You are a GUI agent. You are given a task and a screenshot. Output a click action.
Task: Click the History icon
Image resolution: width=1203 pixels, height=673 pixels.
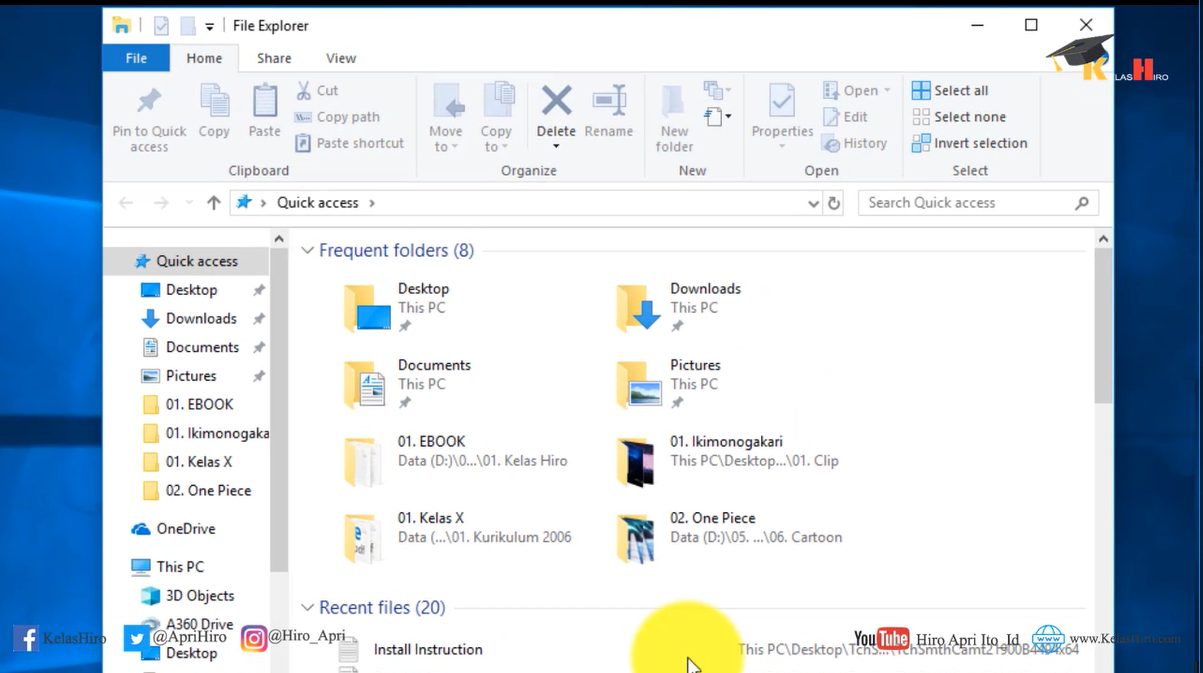tap(831, 143)
